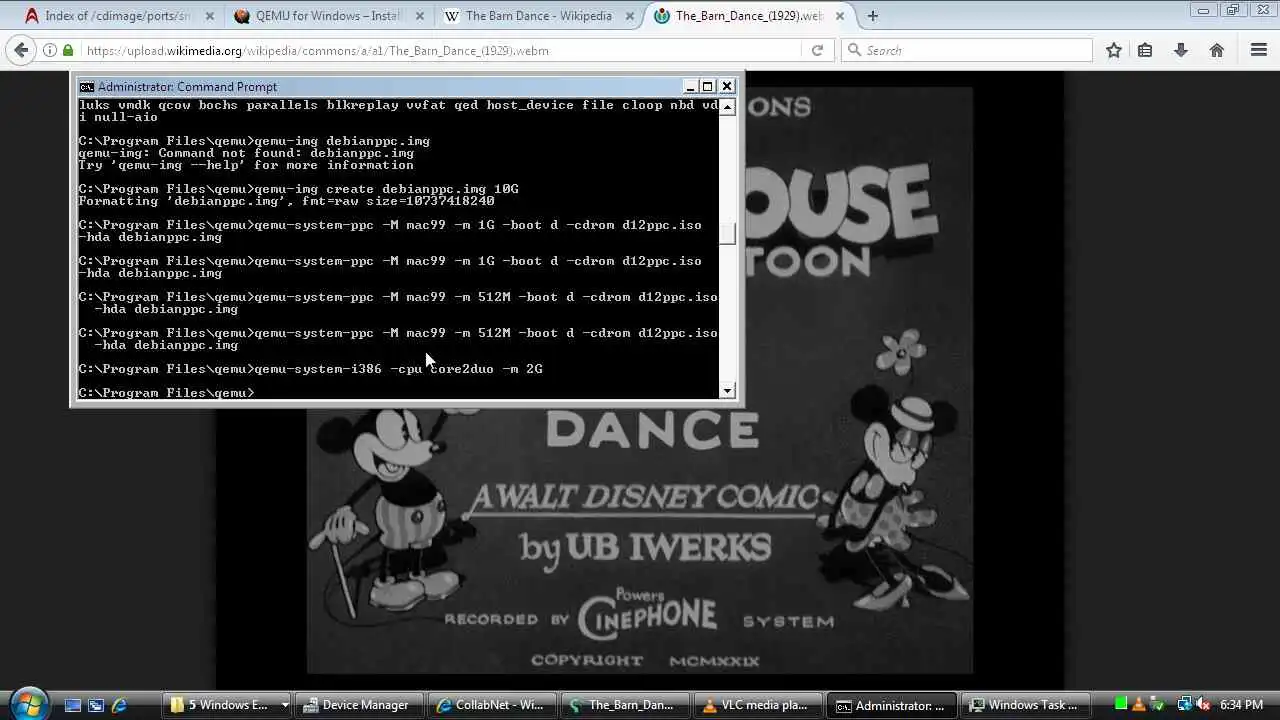Click Show Desktop quick launch icon
The height and width of the screenshot is (720, 1280).
(73, 705)
